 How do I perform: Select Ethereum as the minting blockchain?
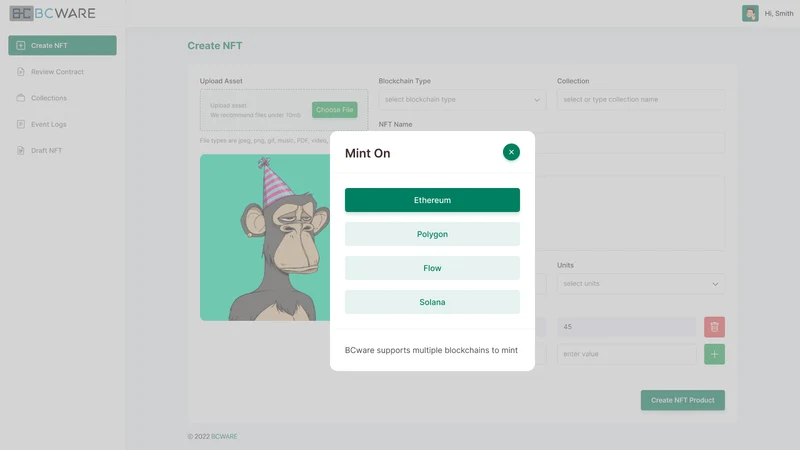point(432,200)
